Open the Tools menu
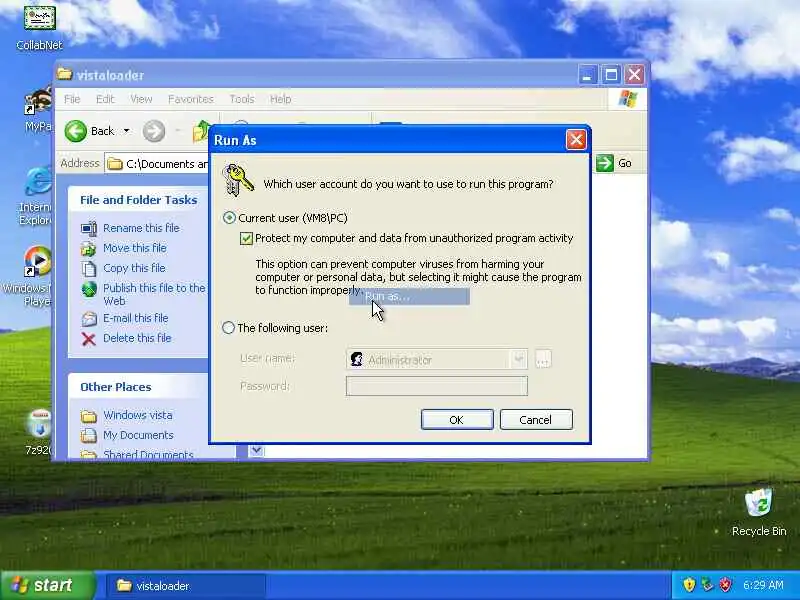 coord(242,99)
